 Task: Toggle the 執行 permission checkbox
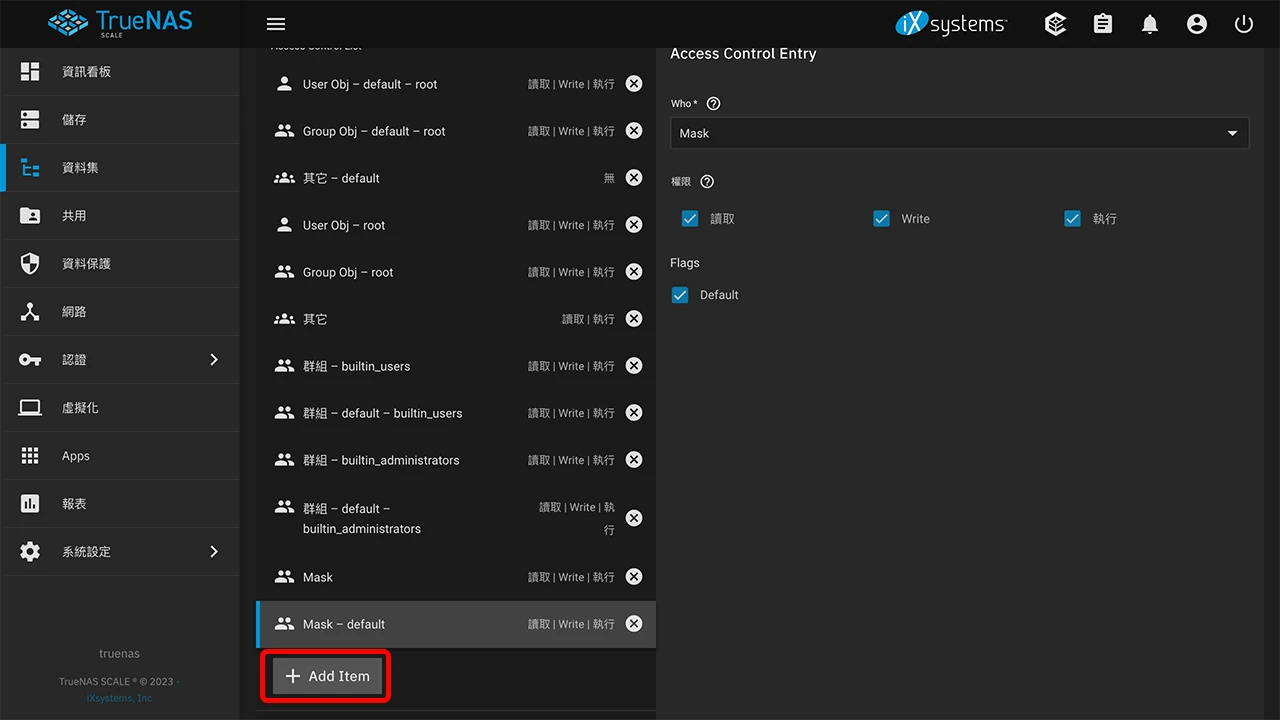pos(1073,219)
